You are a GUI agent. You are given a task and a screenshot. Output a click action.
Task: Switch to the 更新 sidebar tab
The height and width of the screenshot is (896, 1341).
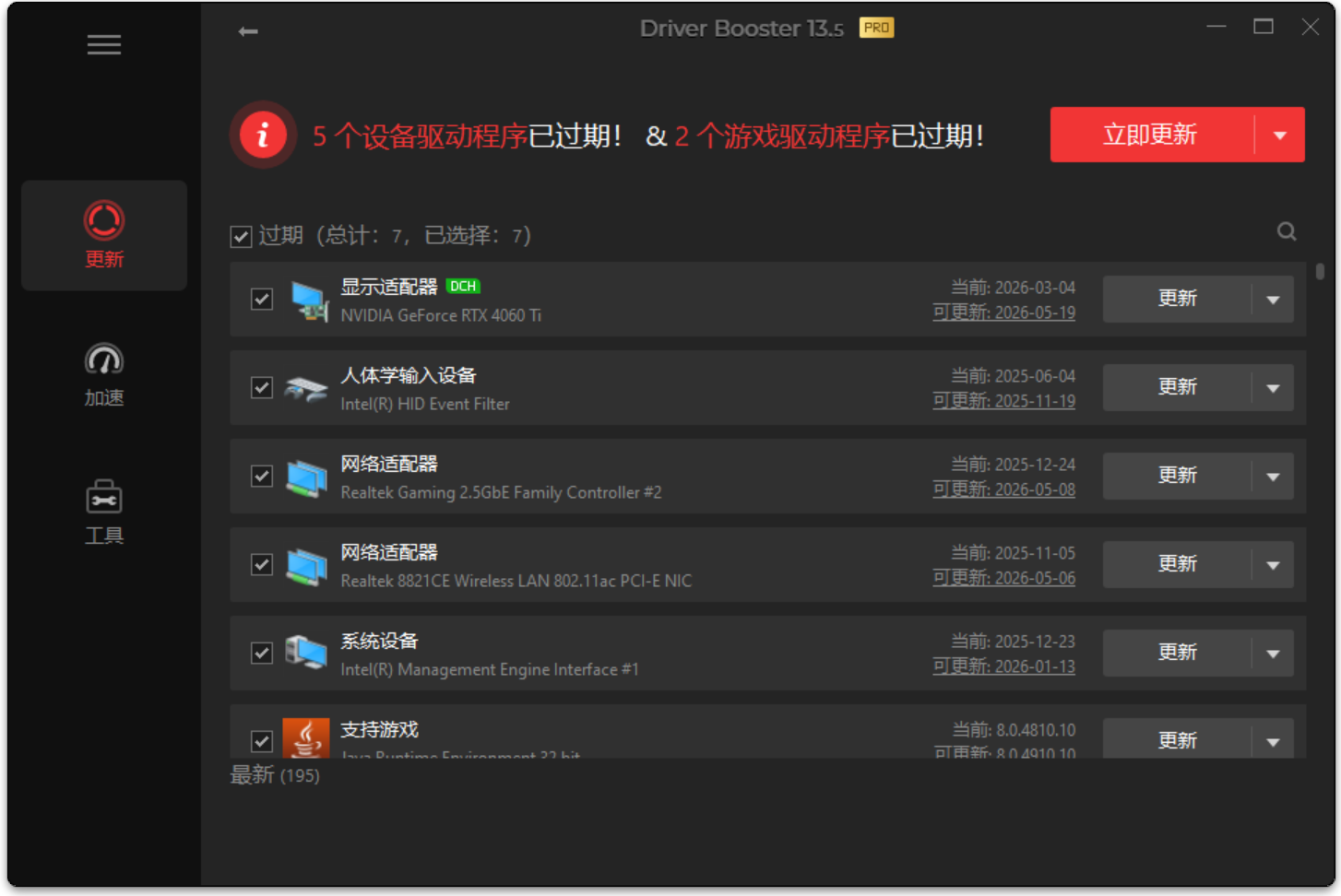[104, 235]
